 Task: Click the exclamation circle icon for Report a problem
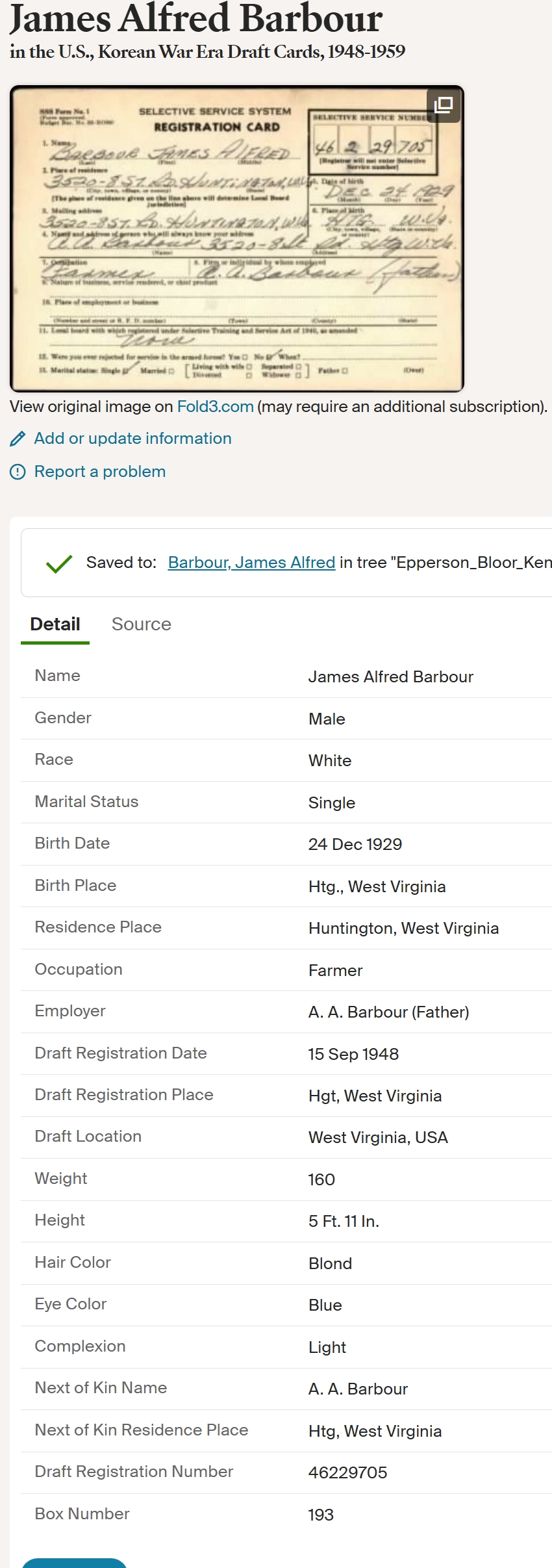pyautogui.click(x=18, y=472)
